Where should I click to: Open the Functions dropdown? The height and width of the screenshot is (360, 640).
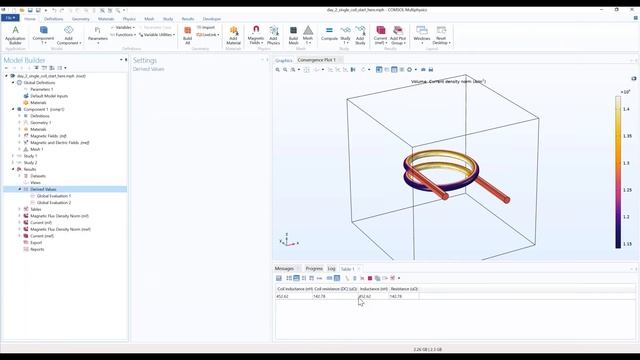[123, 35]
